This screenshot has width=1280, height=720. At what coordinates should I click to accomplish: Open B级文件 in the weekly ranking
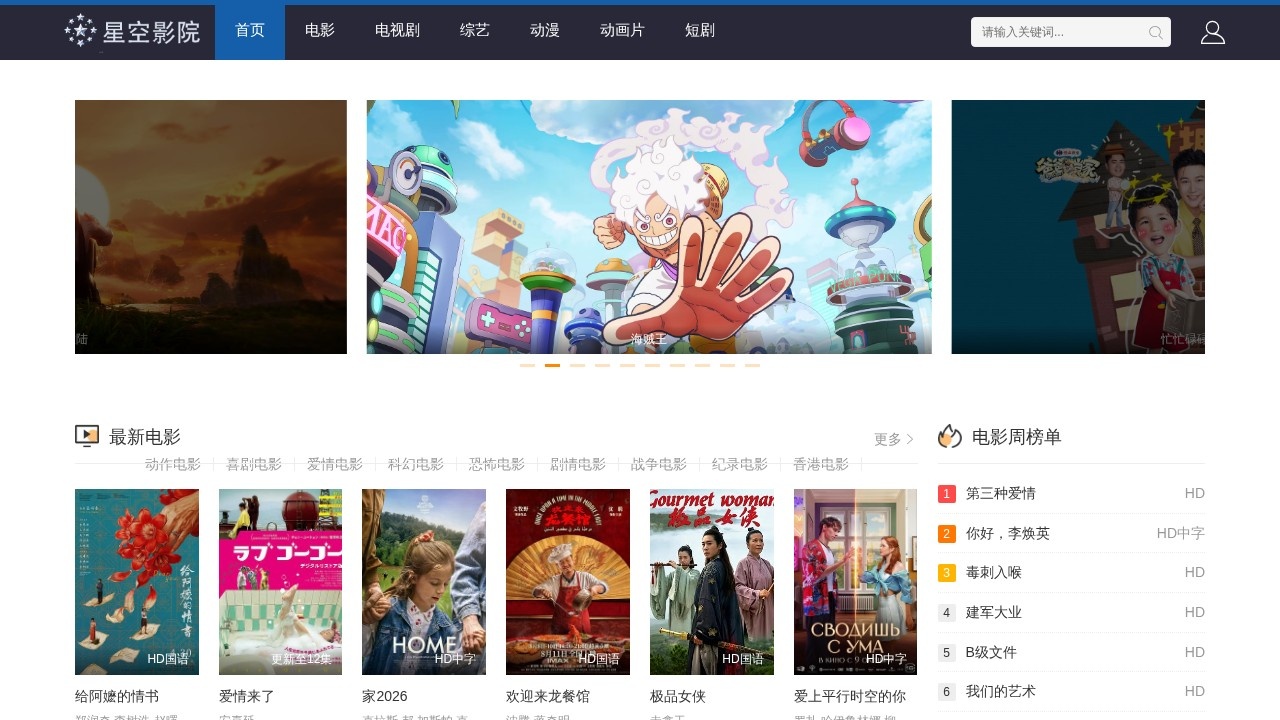pos(991,652)
